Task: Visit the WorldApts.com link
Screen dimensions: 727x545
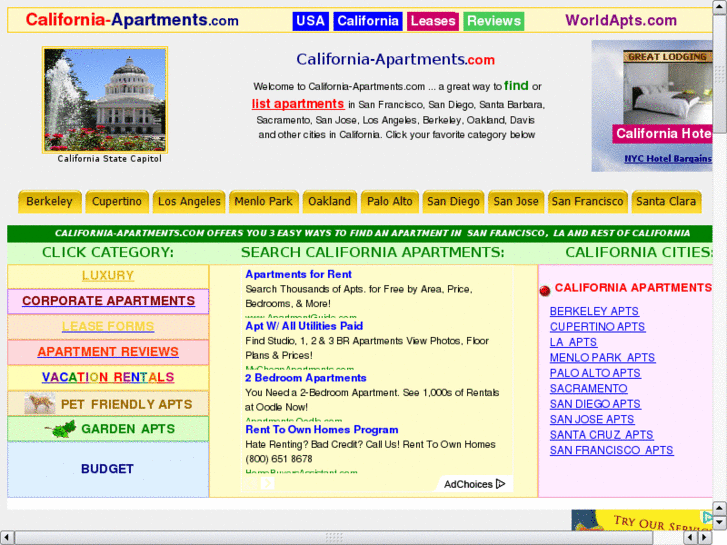Action: point(620,20)
